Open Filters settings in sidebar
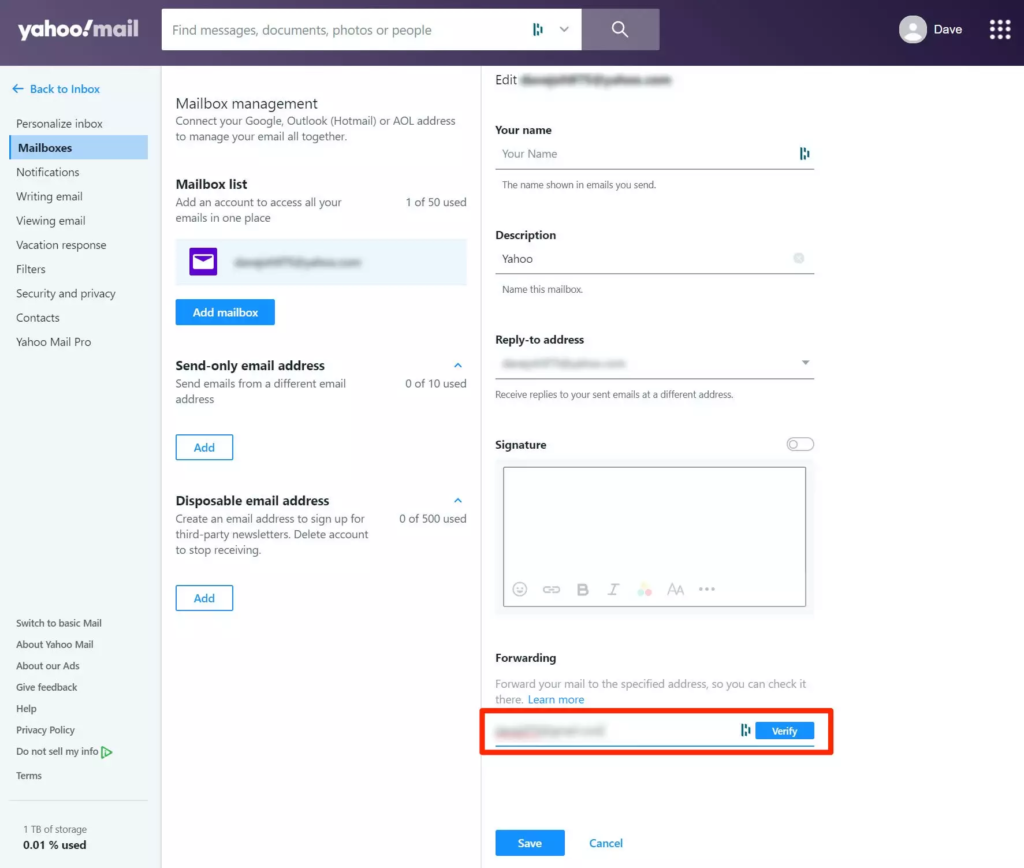Viewport: 1024px width, 868px height. click(x=31, y=269)
